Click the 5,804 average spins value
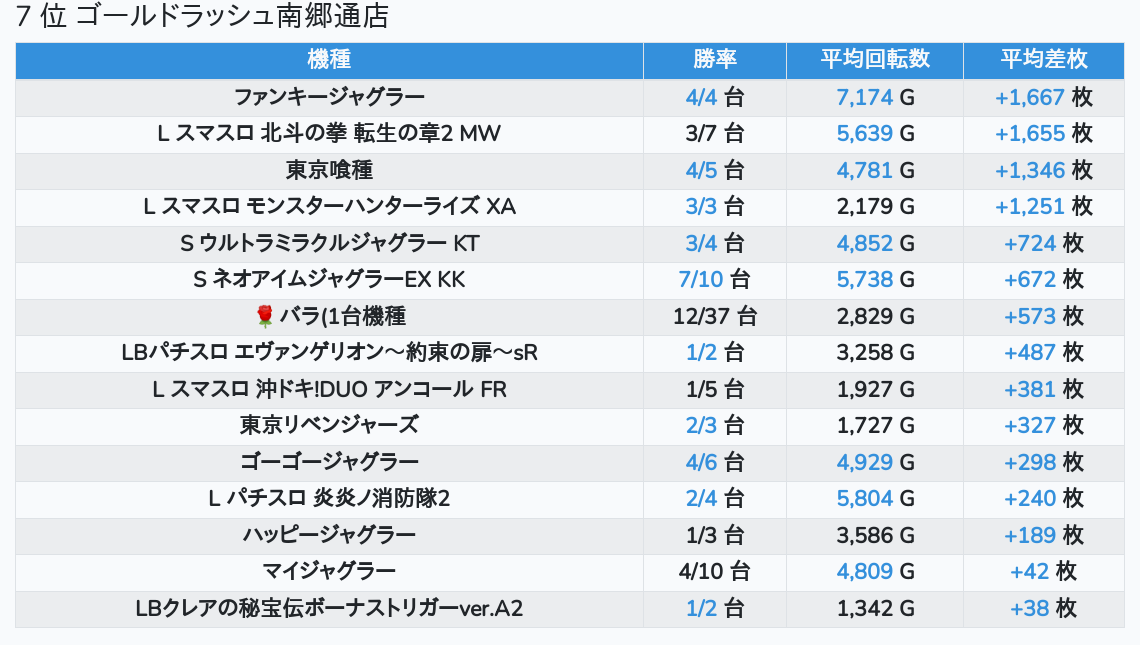Image resolution: width=1140 pixels, height=645 pixels. (864, 498)
